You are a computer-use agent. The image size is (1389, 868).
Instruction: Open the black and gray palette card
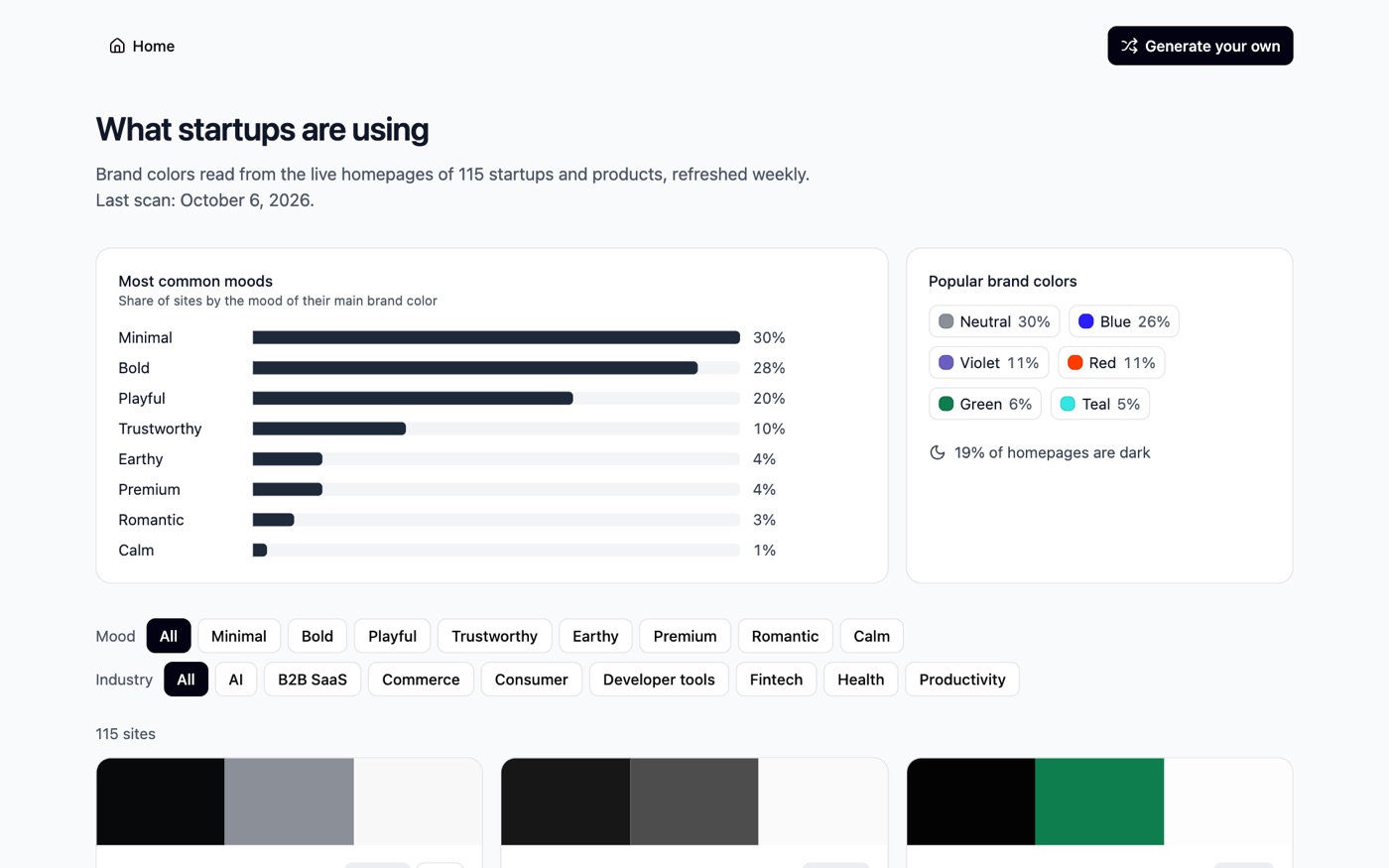[289, 813]
